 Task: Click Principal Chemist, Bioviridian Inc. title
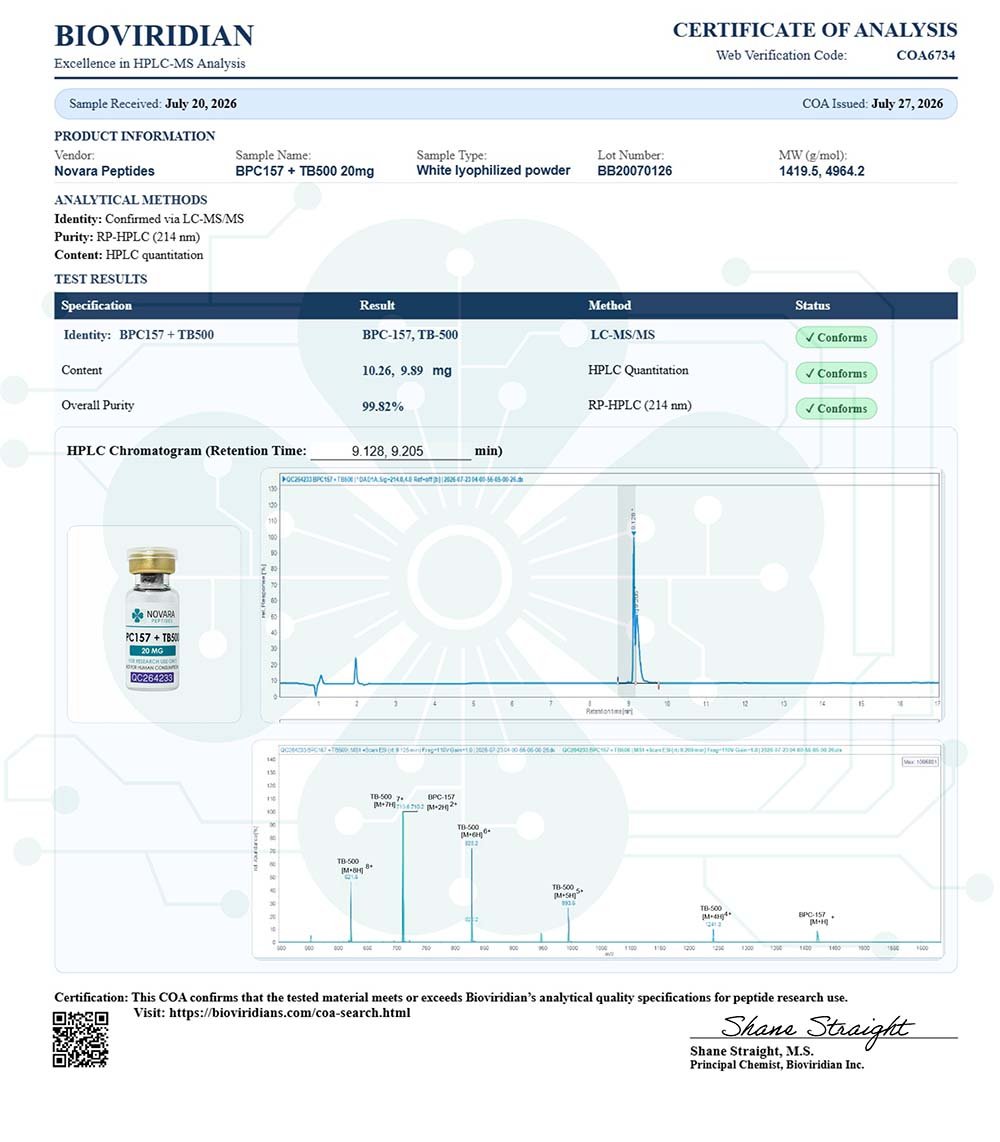(x=777, y=1065)
